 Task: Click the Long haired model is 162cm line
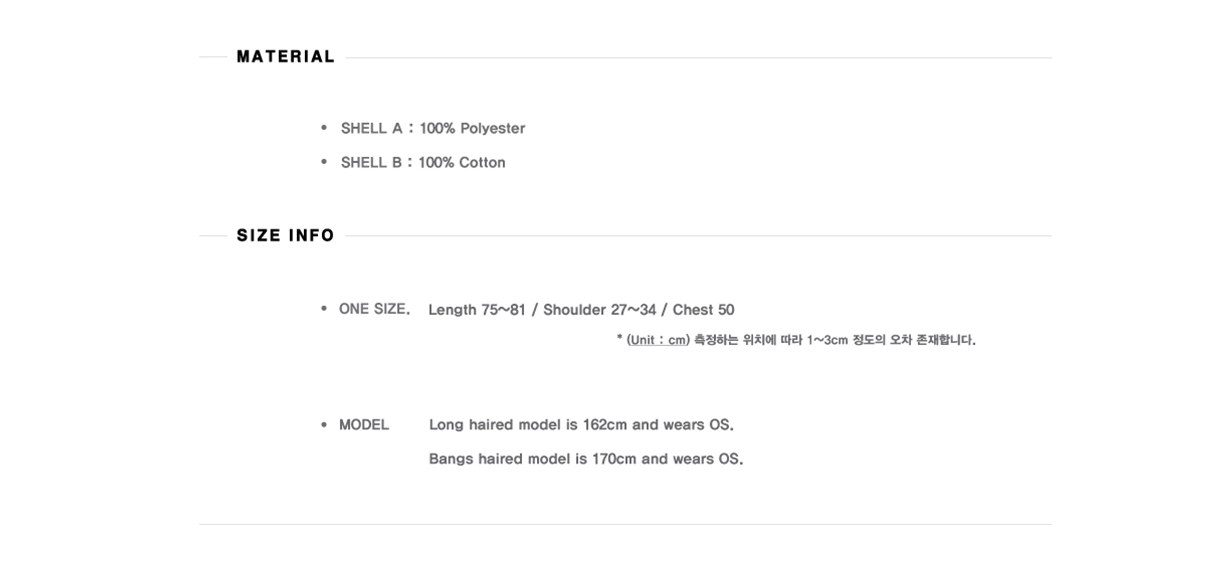pos(581,425)
